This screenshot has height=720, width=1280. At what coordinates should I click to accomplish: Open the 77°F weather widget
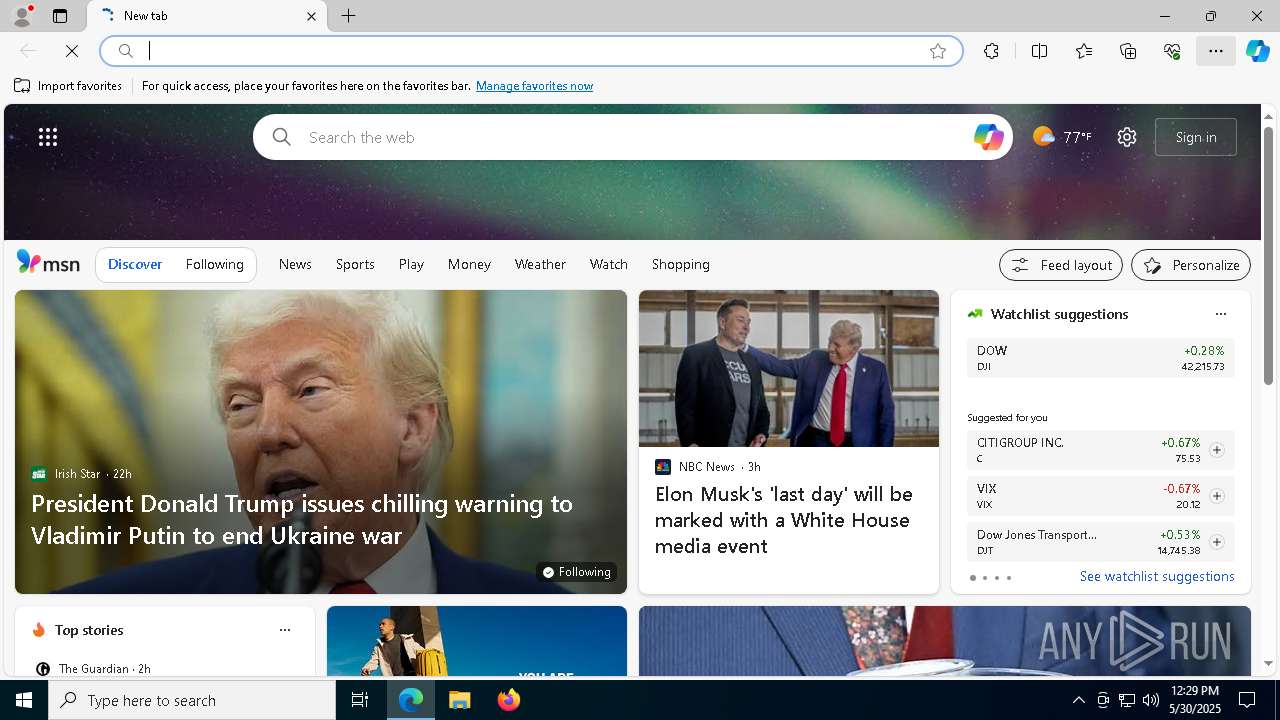pos(1062,137)
